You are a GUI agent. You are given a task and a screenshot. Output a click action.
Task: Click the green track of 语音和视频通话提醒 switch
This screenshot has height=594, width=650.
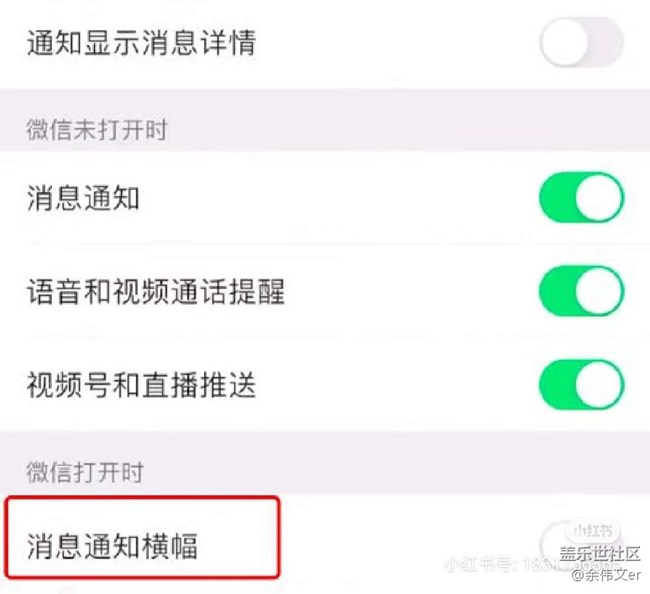(x=556, y=291)
